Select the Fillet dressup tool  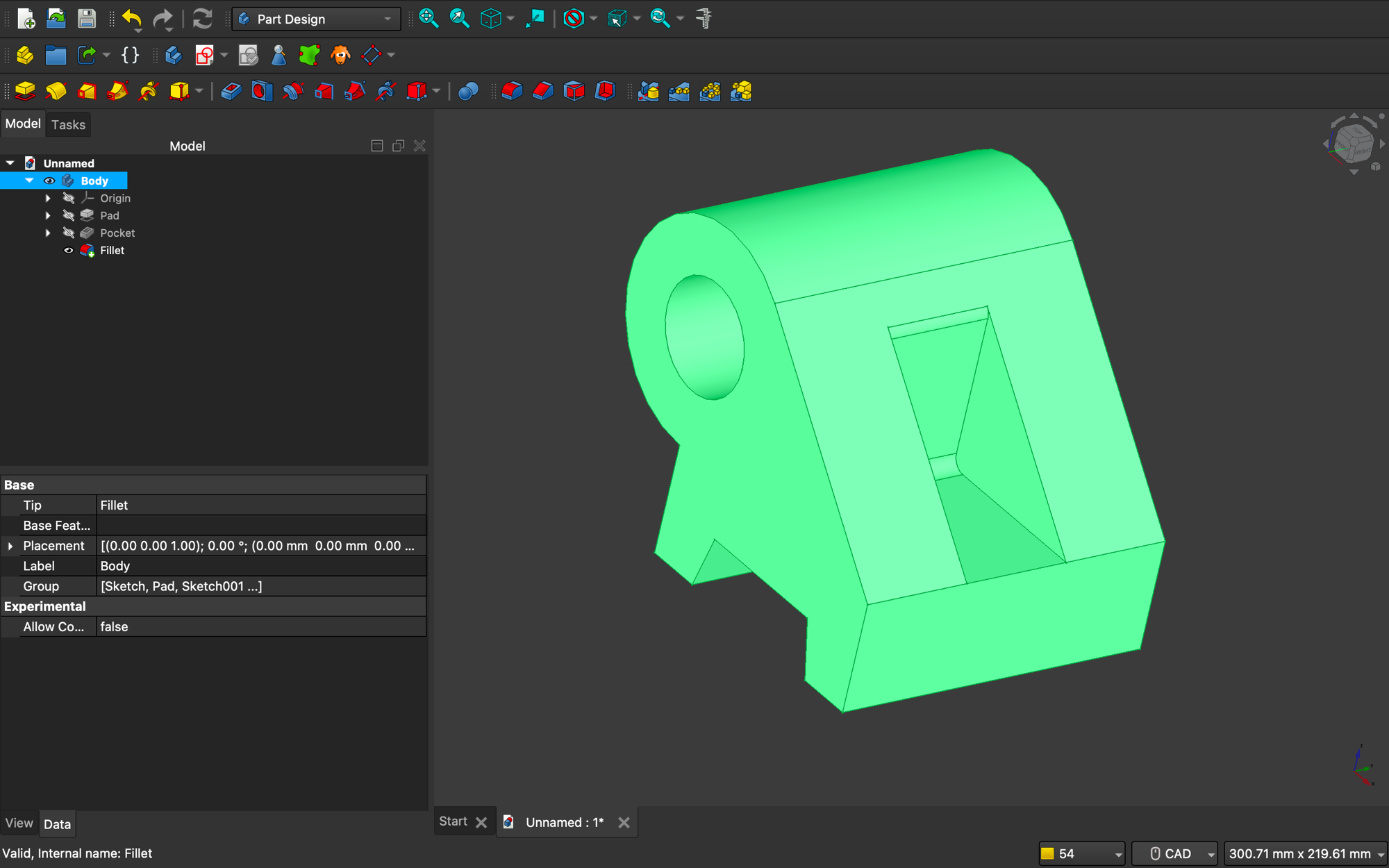(x=511, y=91)
